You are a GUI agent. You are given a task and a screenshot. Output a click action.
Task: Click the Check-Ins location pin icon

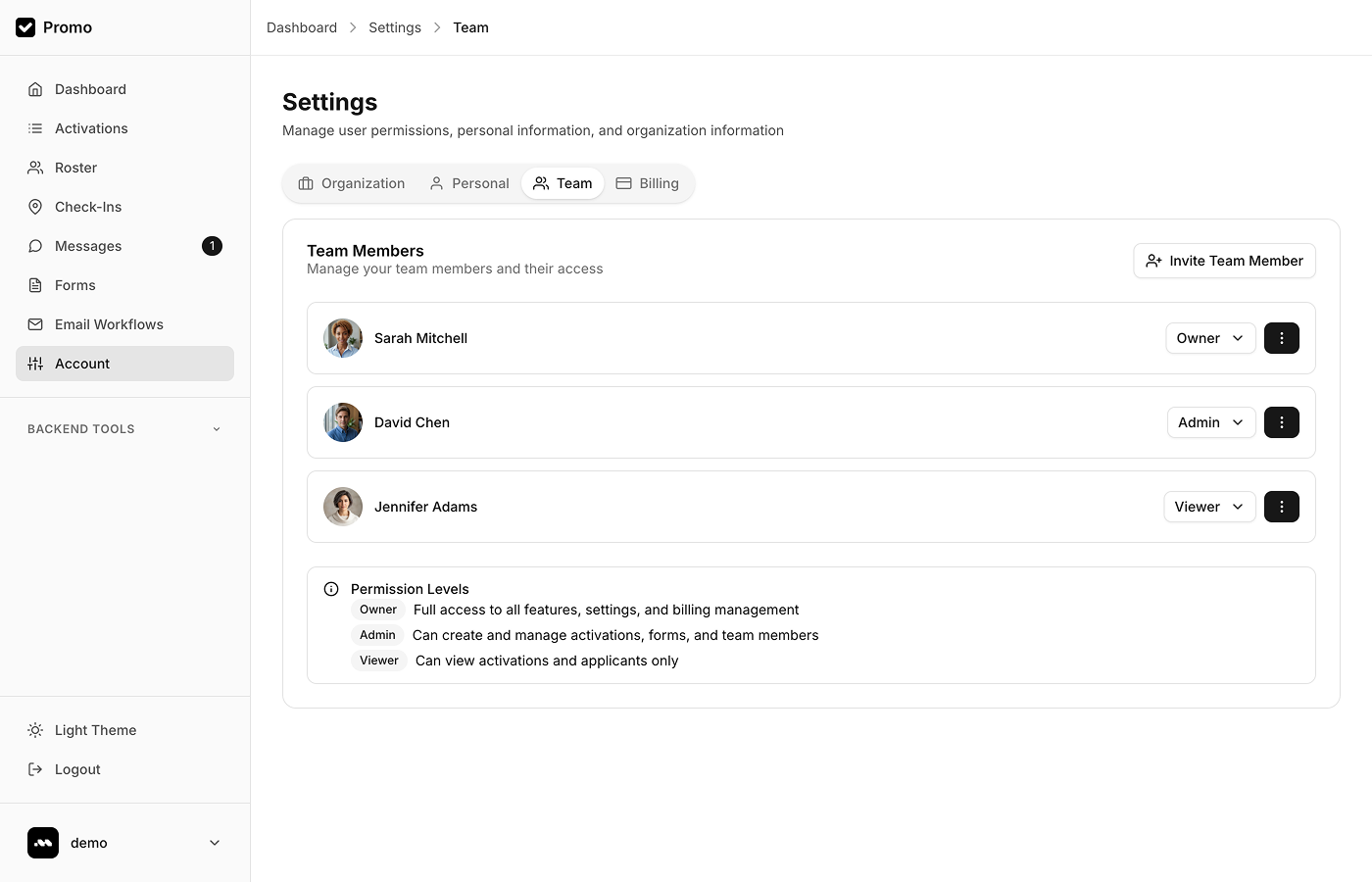35,206
